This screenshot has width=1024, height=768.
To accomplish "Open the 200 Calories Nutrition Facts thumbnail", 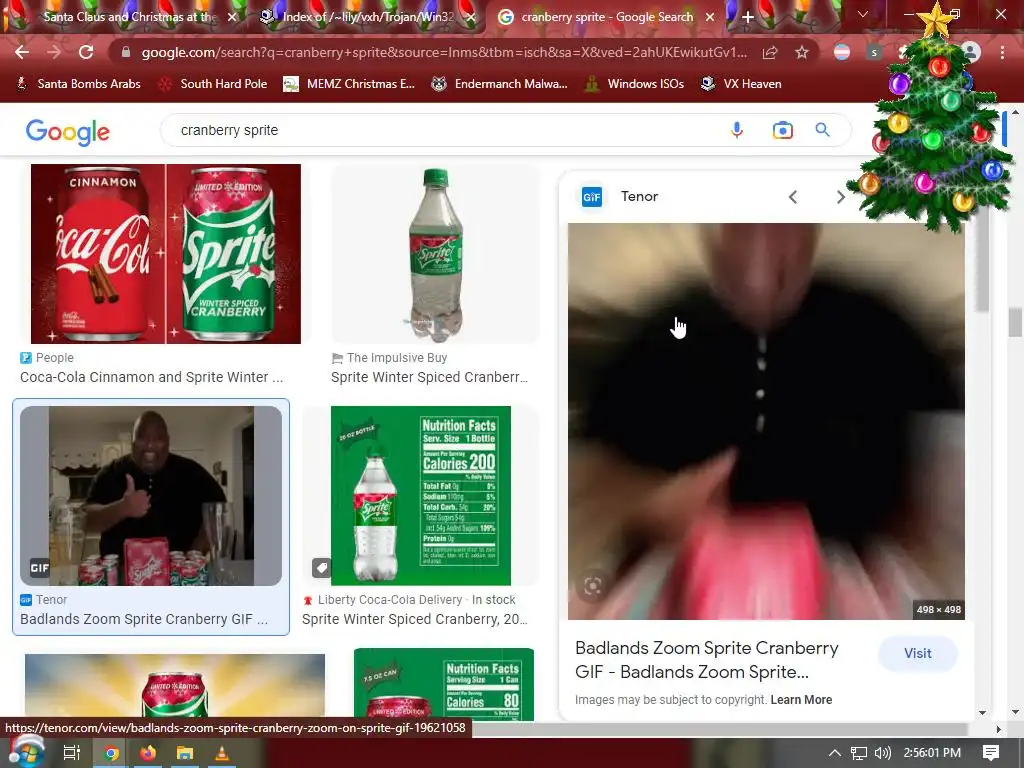I will pos(421,496).
